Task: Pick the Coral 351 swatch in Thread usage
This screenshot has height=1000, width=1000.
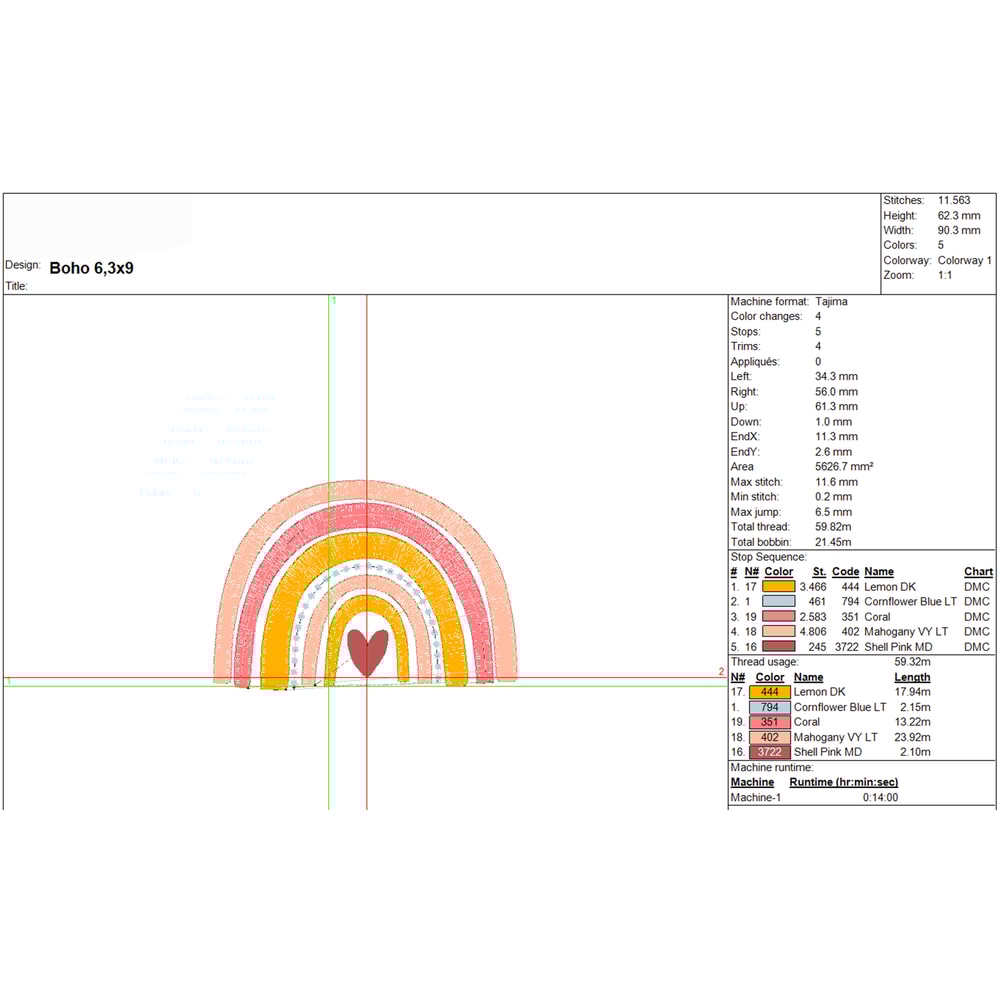Action: [x=769, y=722]
